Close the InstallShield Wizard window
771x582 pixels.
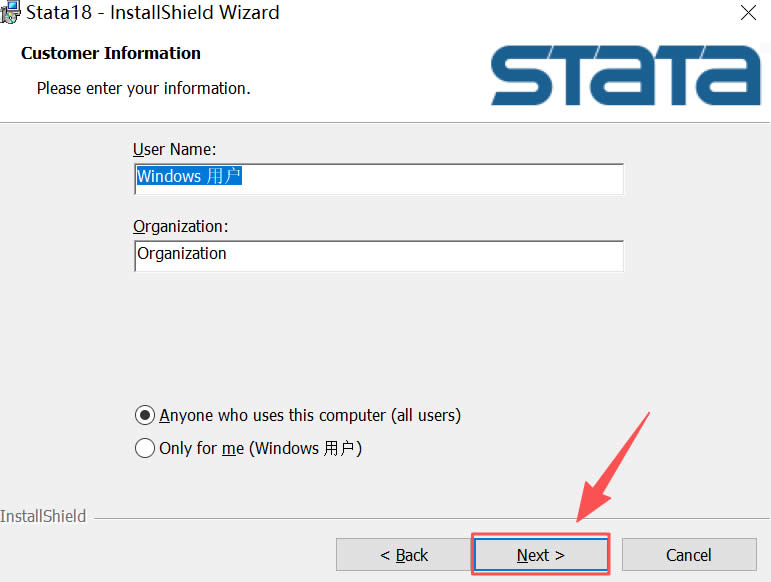(x=747, y=13)
